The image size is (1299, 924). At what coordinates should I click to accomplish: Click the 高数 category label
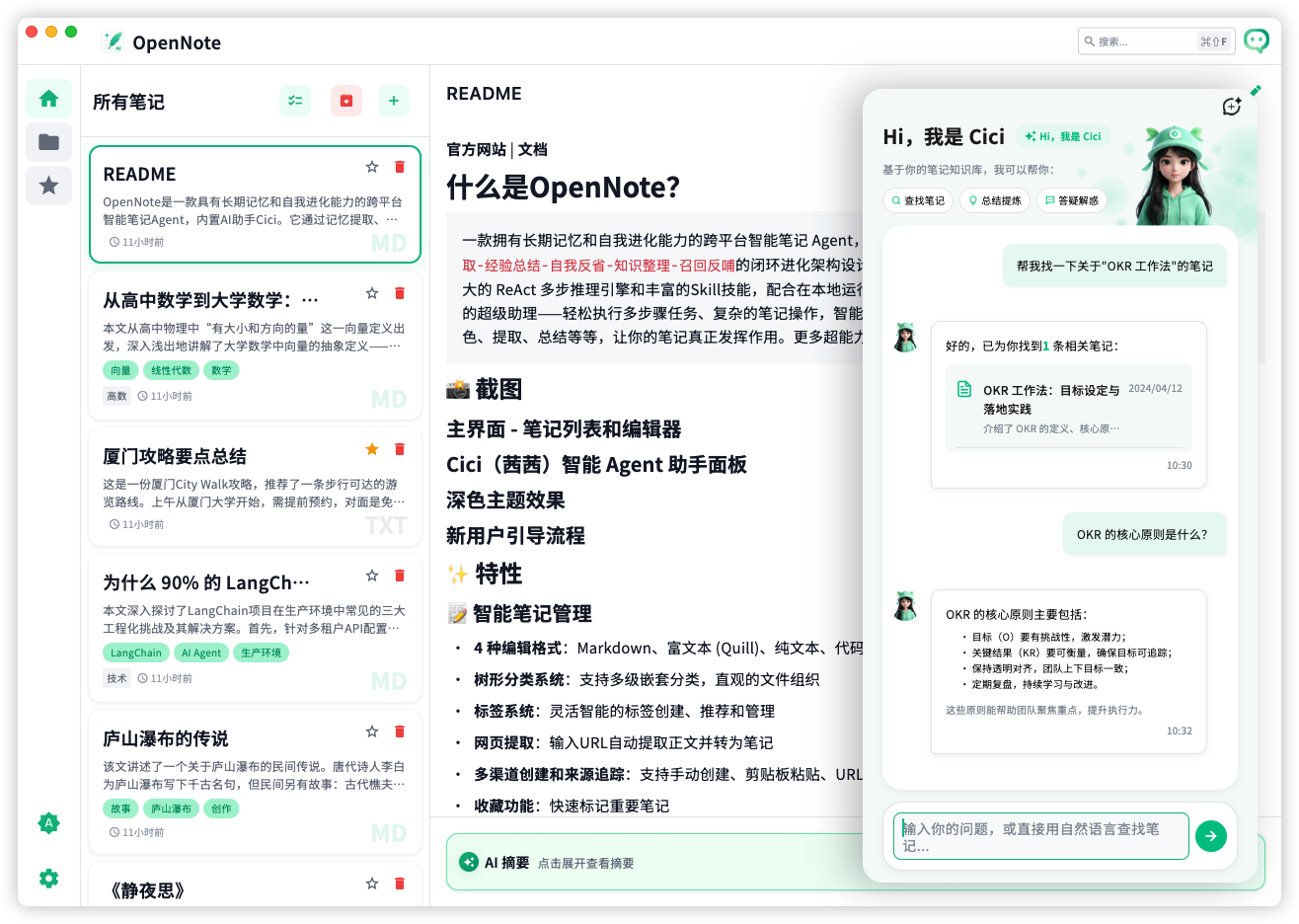116,396
